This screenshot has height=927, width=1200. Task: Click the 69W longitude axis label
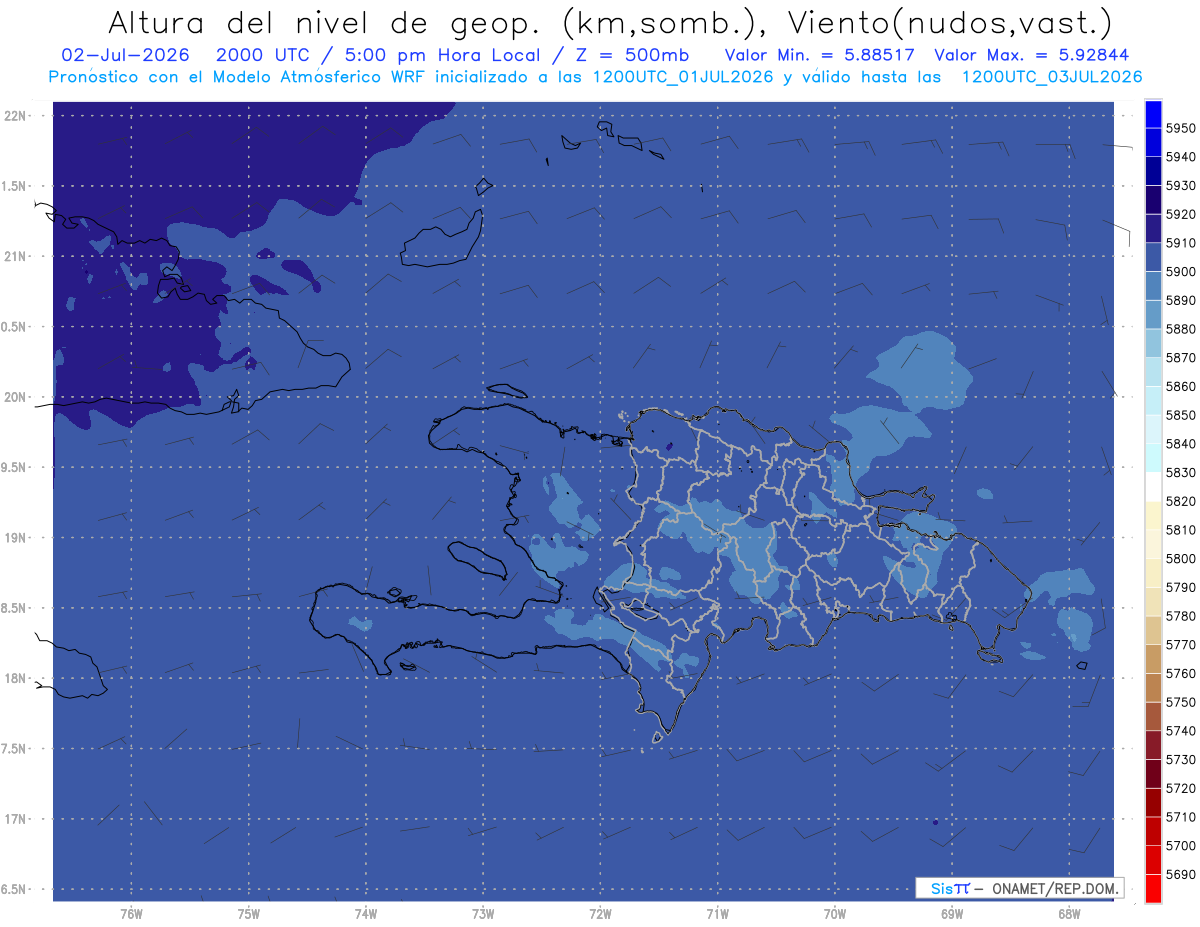952,914
